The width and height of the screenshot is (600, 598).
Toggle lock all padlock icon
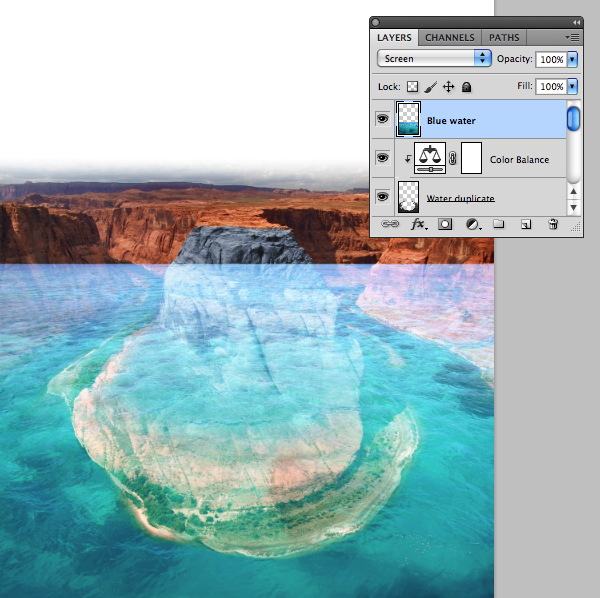coord(466,87)
